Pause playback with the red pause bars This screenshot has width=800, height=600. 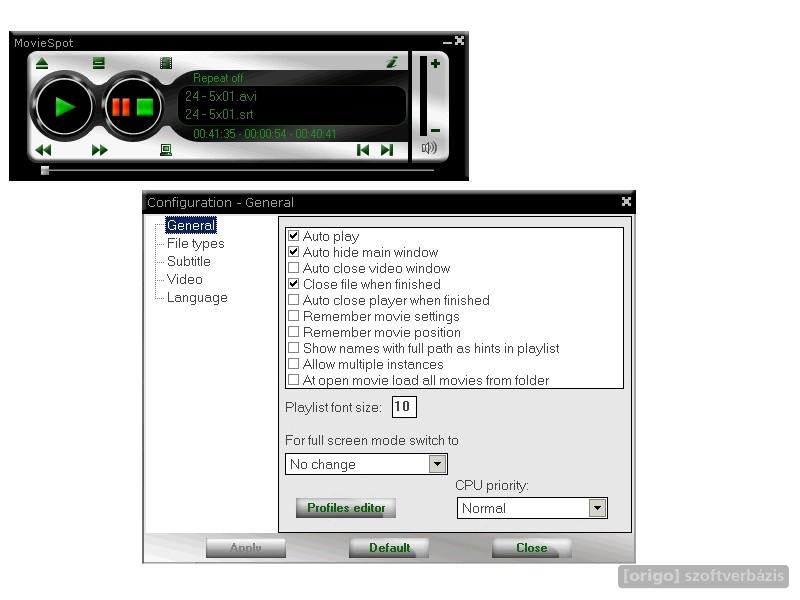tap(121, 107)
